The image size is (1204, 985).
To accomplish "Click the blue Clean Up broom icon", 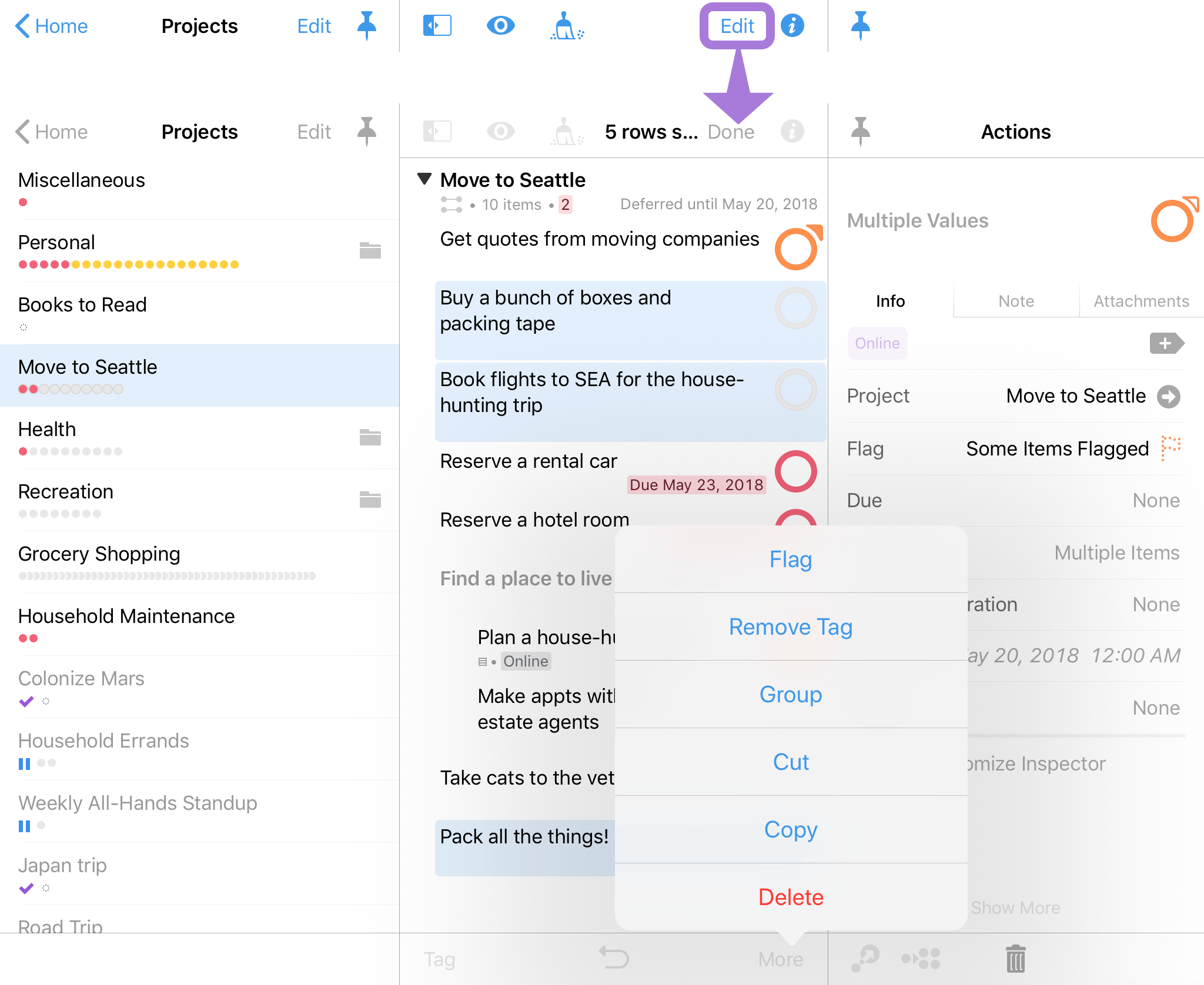I will tap(567, 26).
